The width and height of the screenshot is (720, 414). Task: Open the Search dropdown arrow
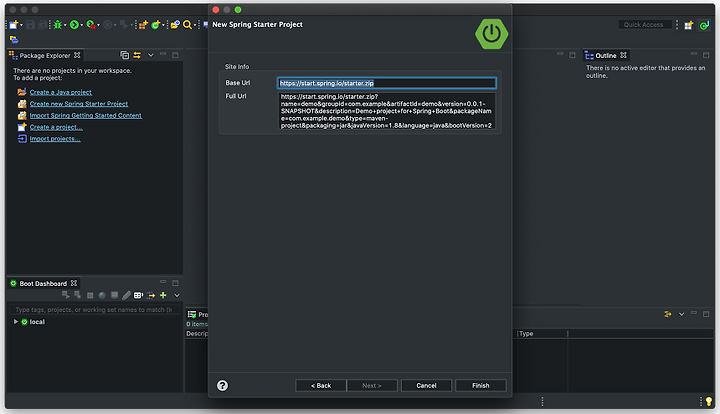click(x=195, y=25)
